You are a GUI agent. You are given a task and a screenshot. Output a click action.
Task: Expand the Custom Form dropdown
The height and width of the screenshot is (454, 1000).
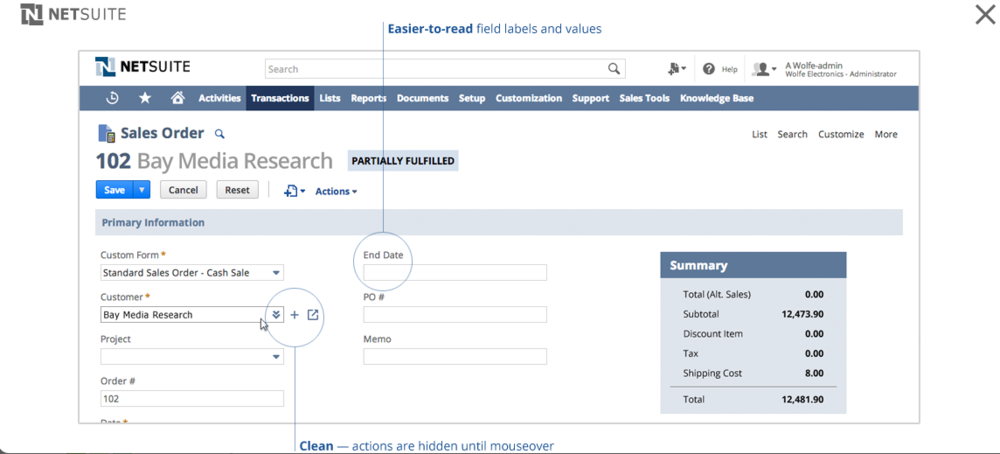tap(277, 273)
